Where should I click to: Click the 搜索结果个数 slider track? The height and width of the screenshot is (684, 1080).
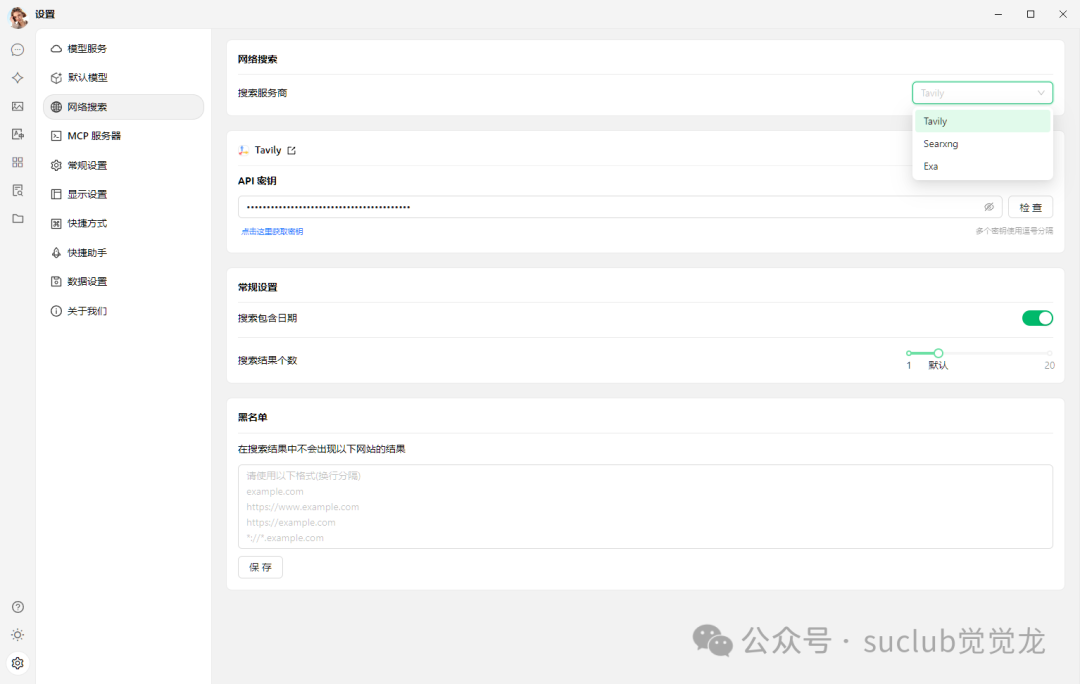tap(990, 353)
